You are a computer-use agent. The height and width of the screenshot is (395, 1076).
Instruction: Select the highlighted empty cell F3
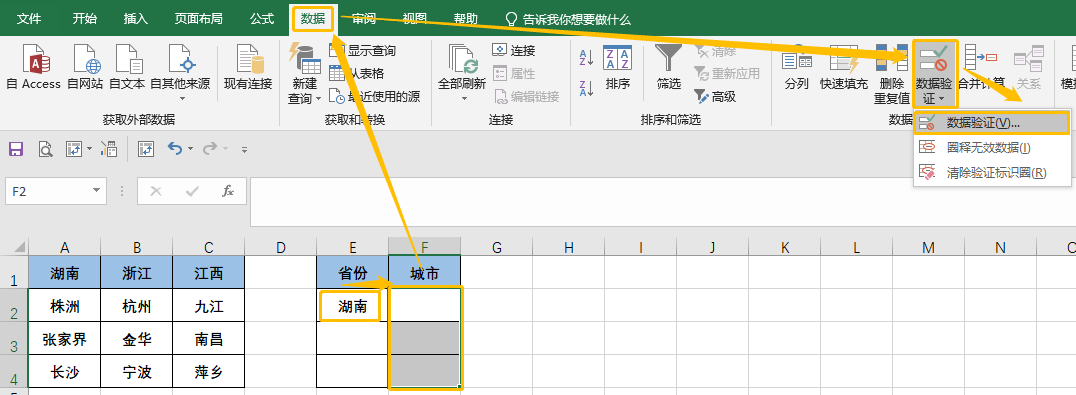tap(425, 339)
